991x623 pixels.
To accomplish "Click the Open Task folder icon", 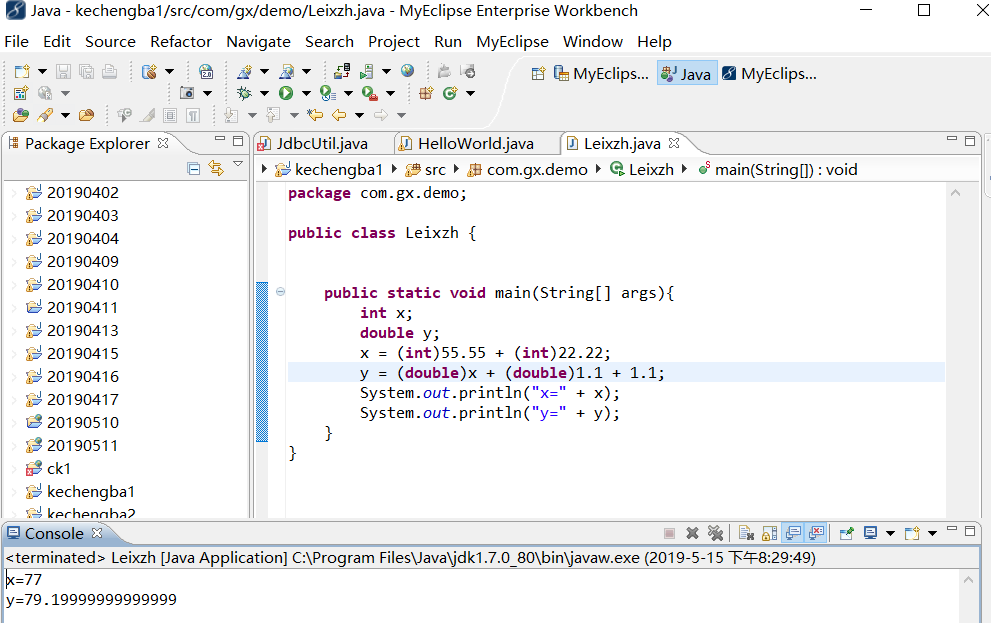I will coord(87,115).
